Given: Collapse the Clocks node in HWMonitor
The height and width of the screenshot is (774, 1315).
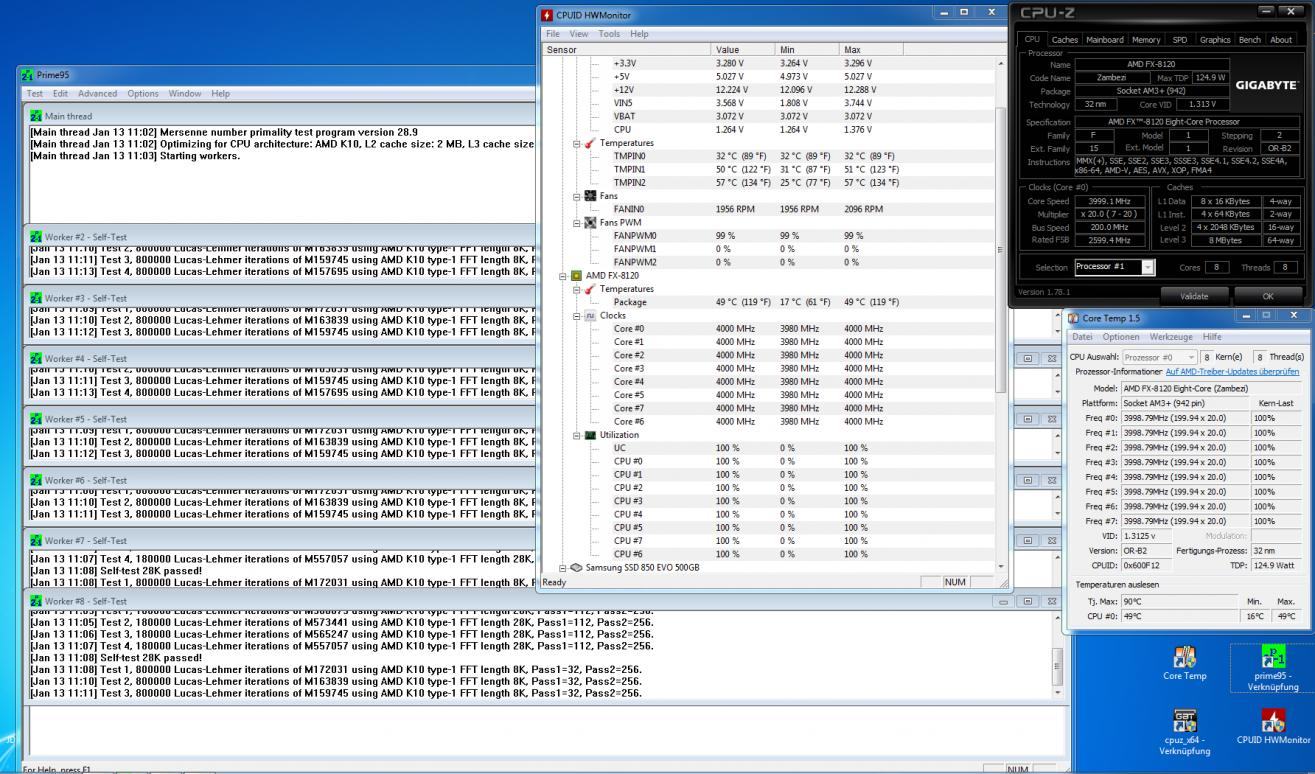Looking at the screenshot, I should tap(576, 315).
